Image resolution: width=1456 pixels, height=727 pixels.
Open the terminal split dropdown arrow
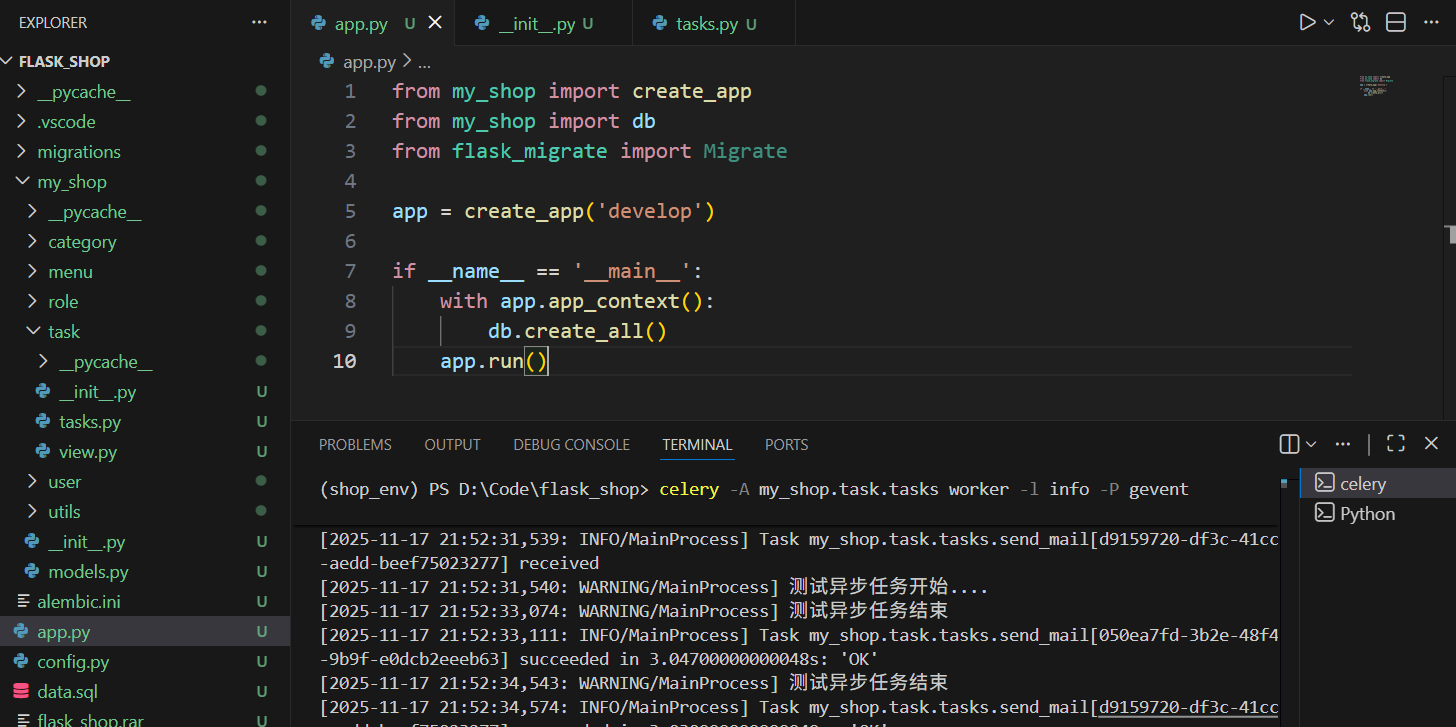pyautogui.click(x=1311, y=443)
